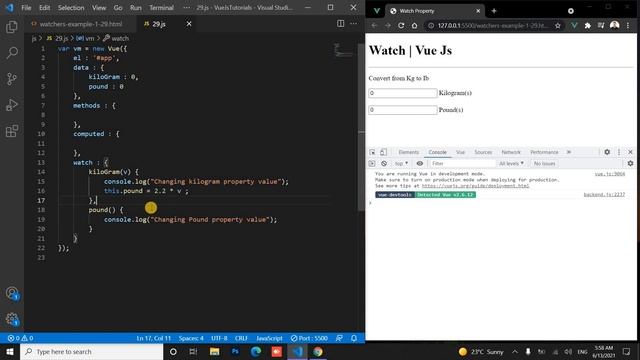Open Windows Start menu

[x=10, y=351]
